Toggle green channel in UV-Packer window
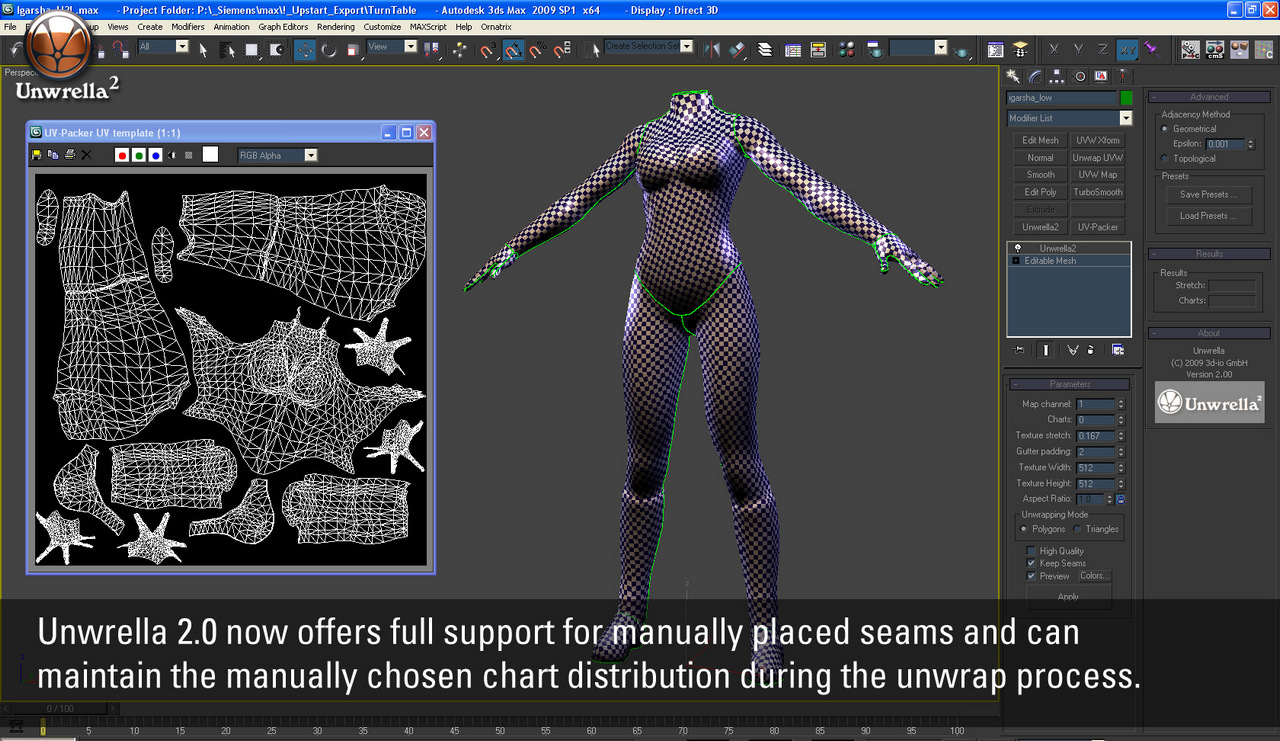 139,155
